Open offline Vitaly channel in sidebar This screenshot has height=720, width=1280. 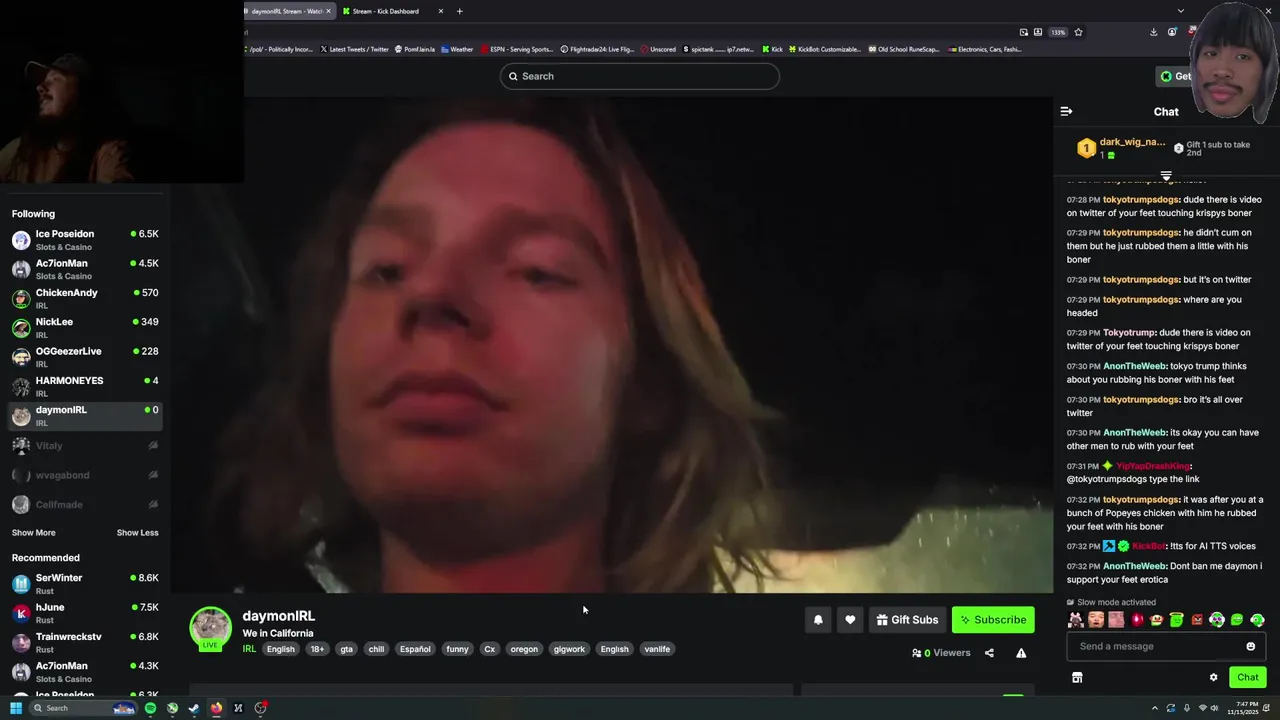[85, 446]
